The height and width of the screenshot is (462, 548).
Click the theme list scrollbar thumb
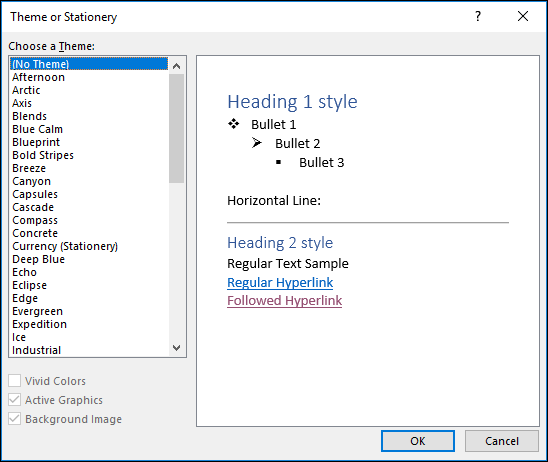click(x=176, y=128)
